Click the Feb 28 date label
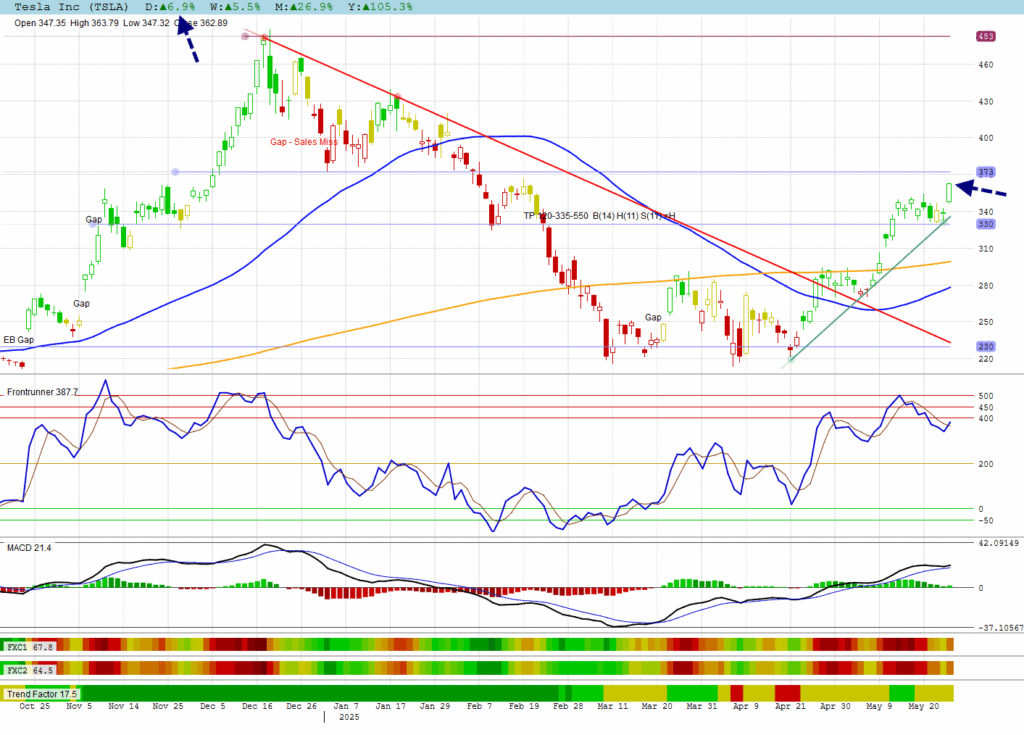This screenshot has width=1024, height=735. [x=569, y=706]
